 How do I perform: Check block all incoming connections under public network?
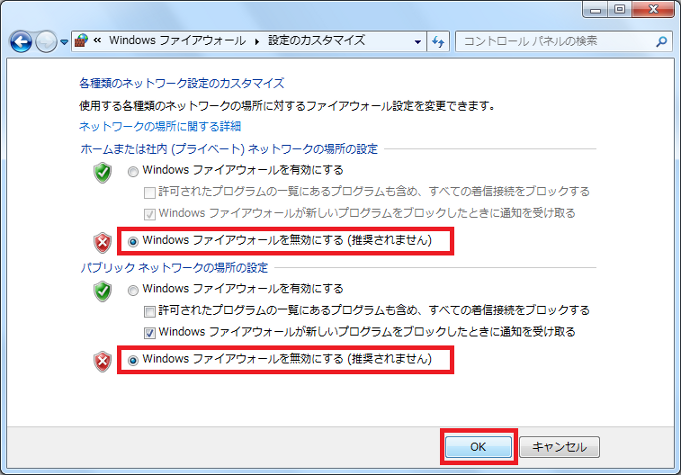point(149,310)
